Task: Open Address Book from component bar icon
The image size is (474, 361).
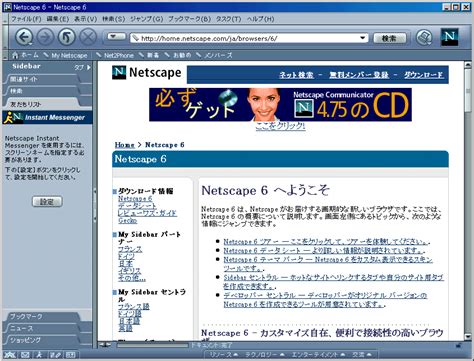Action: tap(70, 355)
